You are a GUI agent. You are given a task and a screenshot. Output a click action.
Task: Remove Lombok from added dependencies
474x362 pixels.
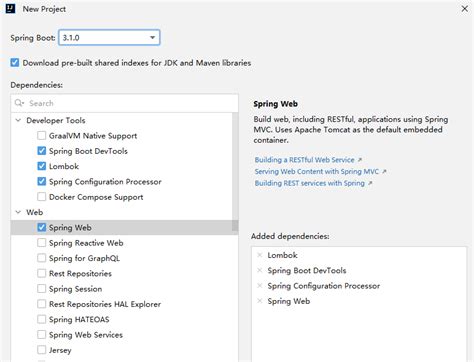[260, 255]
